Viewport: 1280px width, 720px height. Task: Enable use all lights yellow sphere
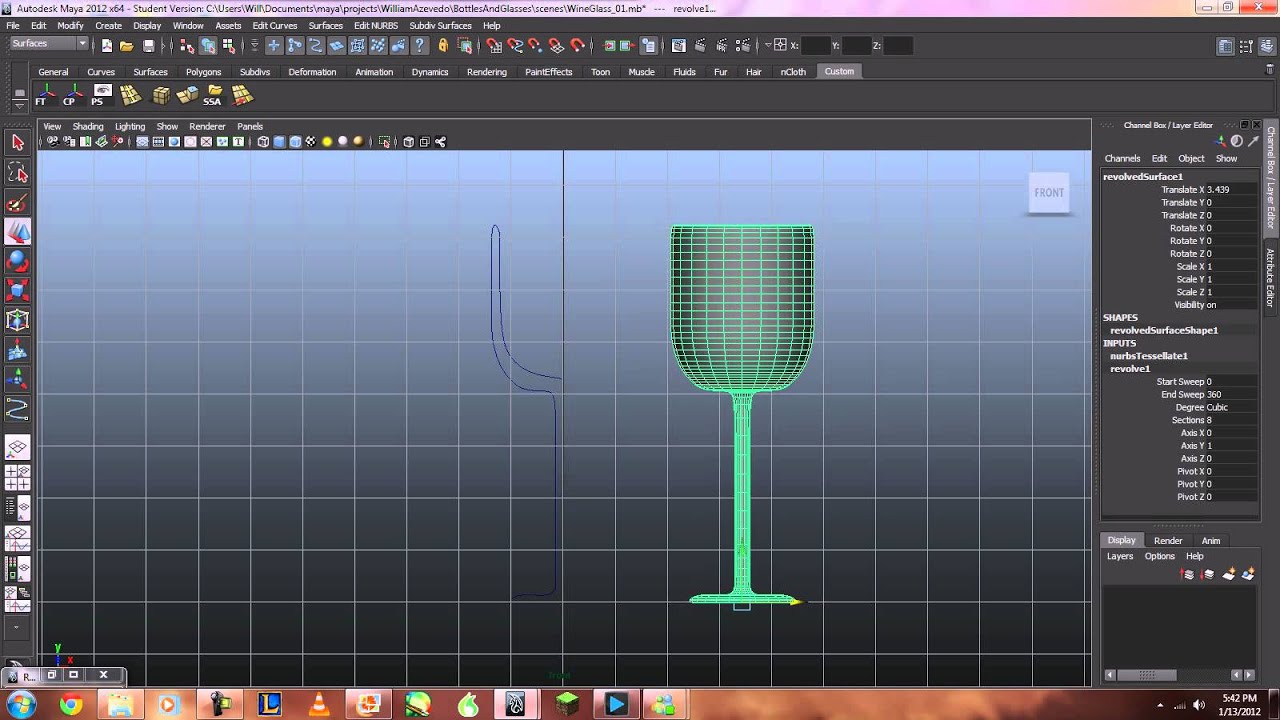pos(327,142)
